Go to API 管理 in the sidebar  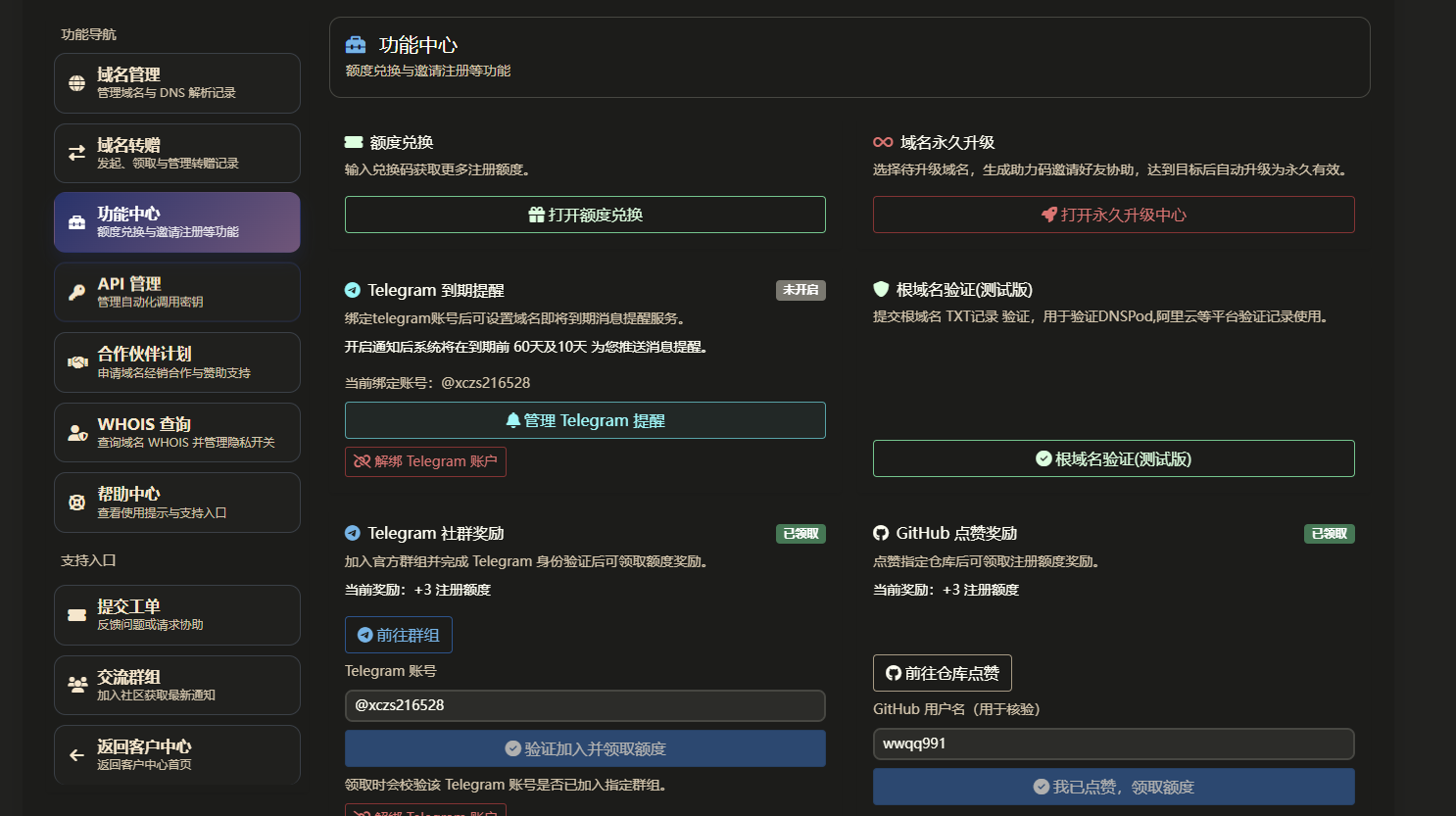pos(177,292)
